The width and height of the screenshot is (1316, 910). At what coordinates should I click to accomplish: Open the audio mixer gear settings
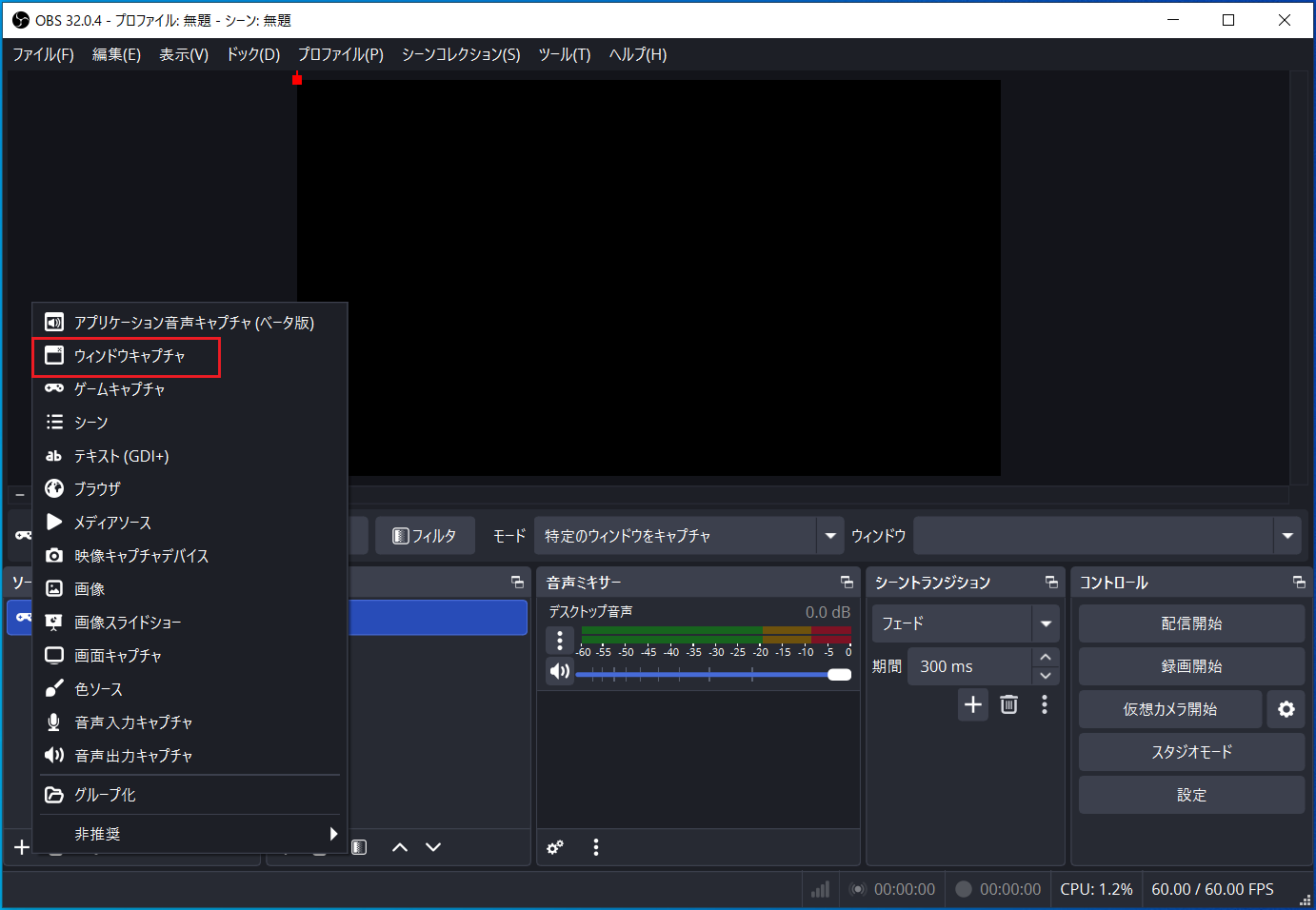[555, 847]
